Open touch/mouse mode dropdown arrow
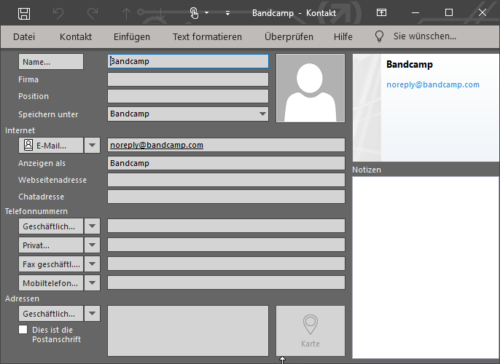Screen dimensions: 500x364 tap(207, 13)
